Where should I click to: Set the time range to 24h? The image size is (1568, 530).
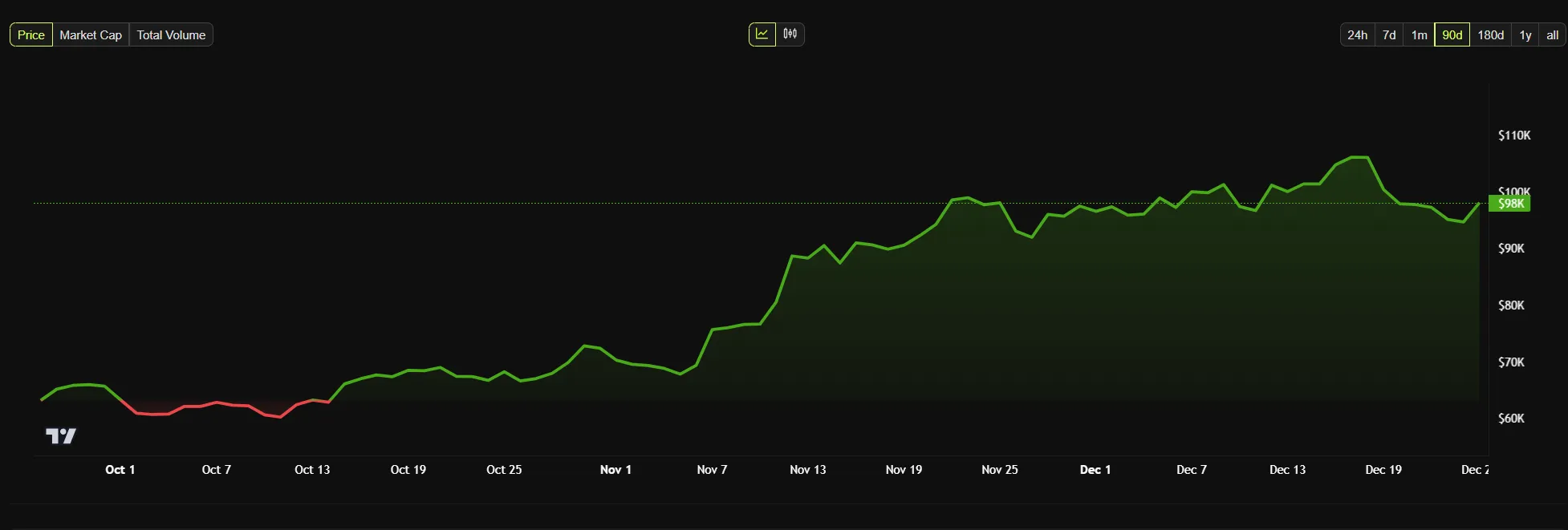tap(1358, 35)
